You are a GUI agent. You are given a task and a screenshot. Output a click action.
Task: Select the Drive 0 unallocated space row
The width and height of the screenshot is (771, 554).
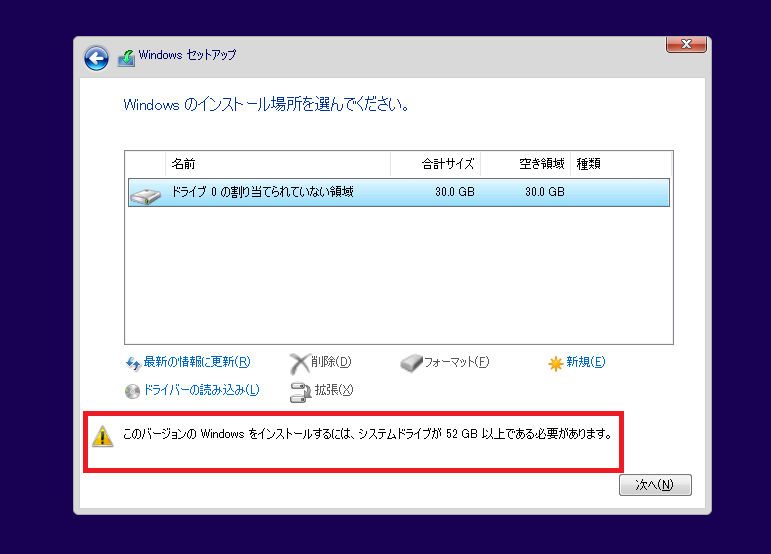pos(399,192)
